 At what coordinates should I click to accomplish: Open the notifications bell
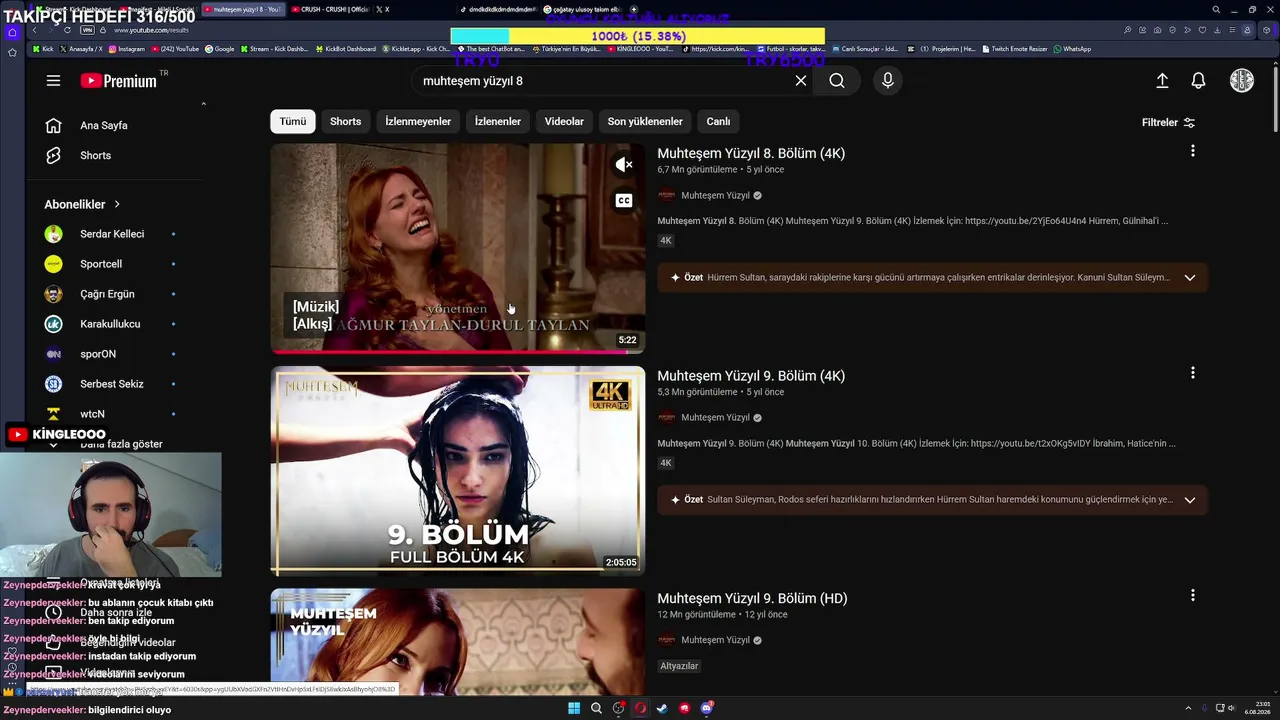1198,81
